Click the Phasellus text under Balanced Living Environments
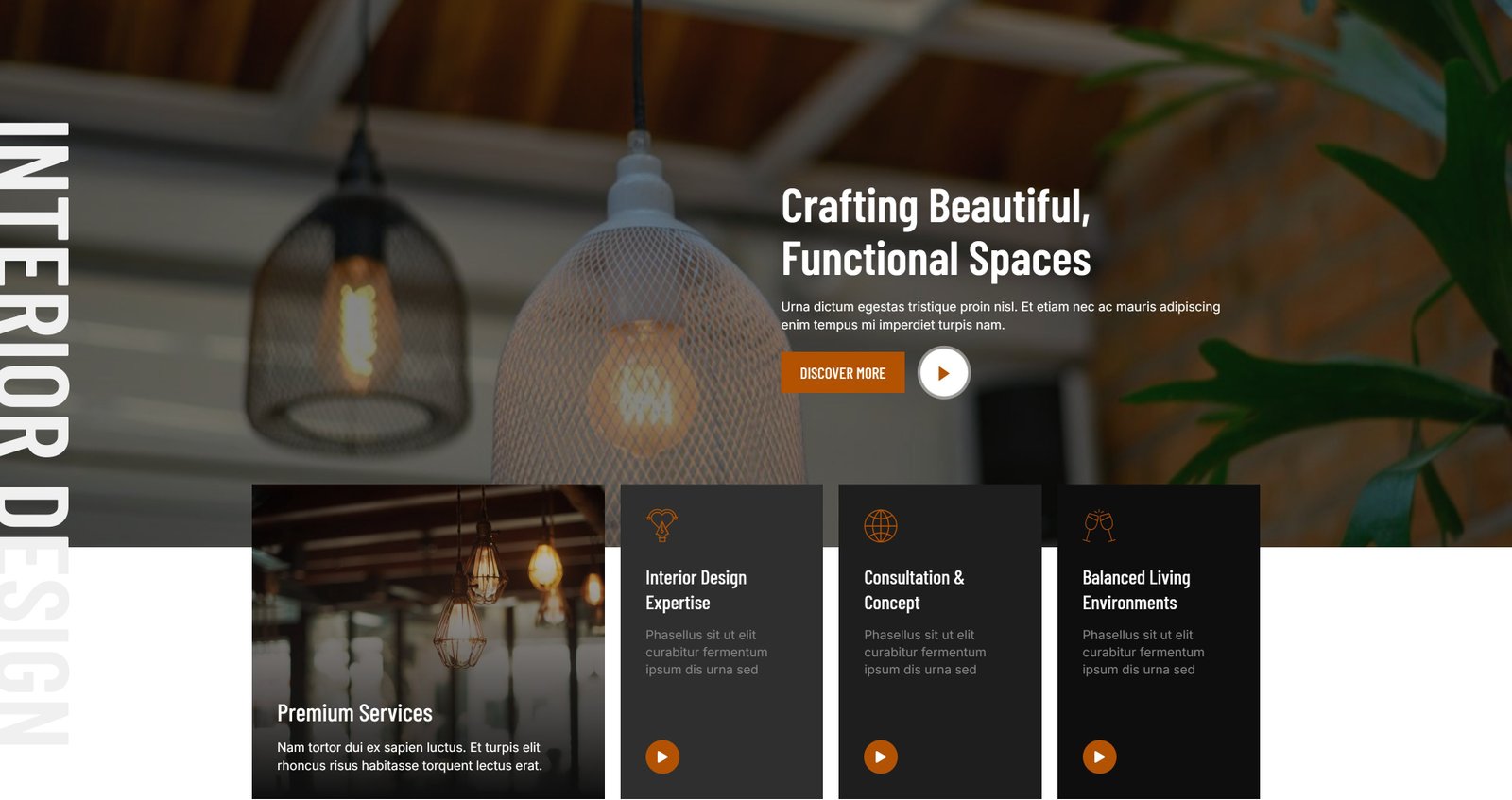Screen dimensions: 1512x800 click(x=1143, y=652)
